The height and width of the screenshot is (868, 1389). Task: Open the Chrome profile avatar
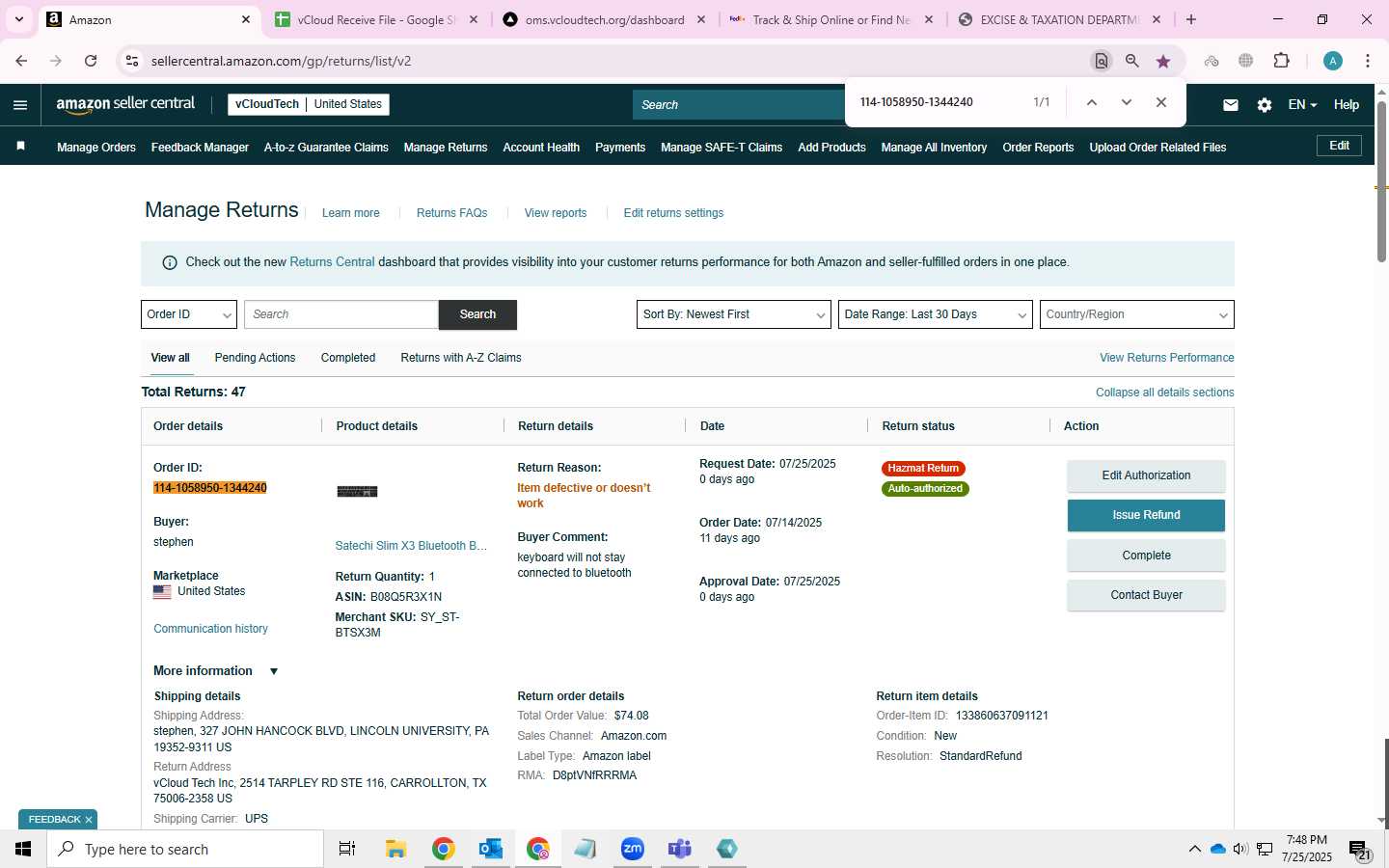tap(1333, 61)
